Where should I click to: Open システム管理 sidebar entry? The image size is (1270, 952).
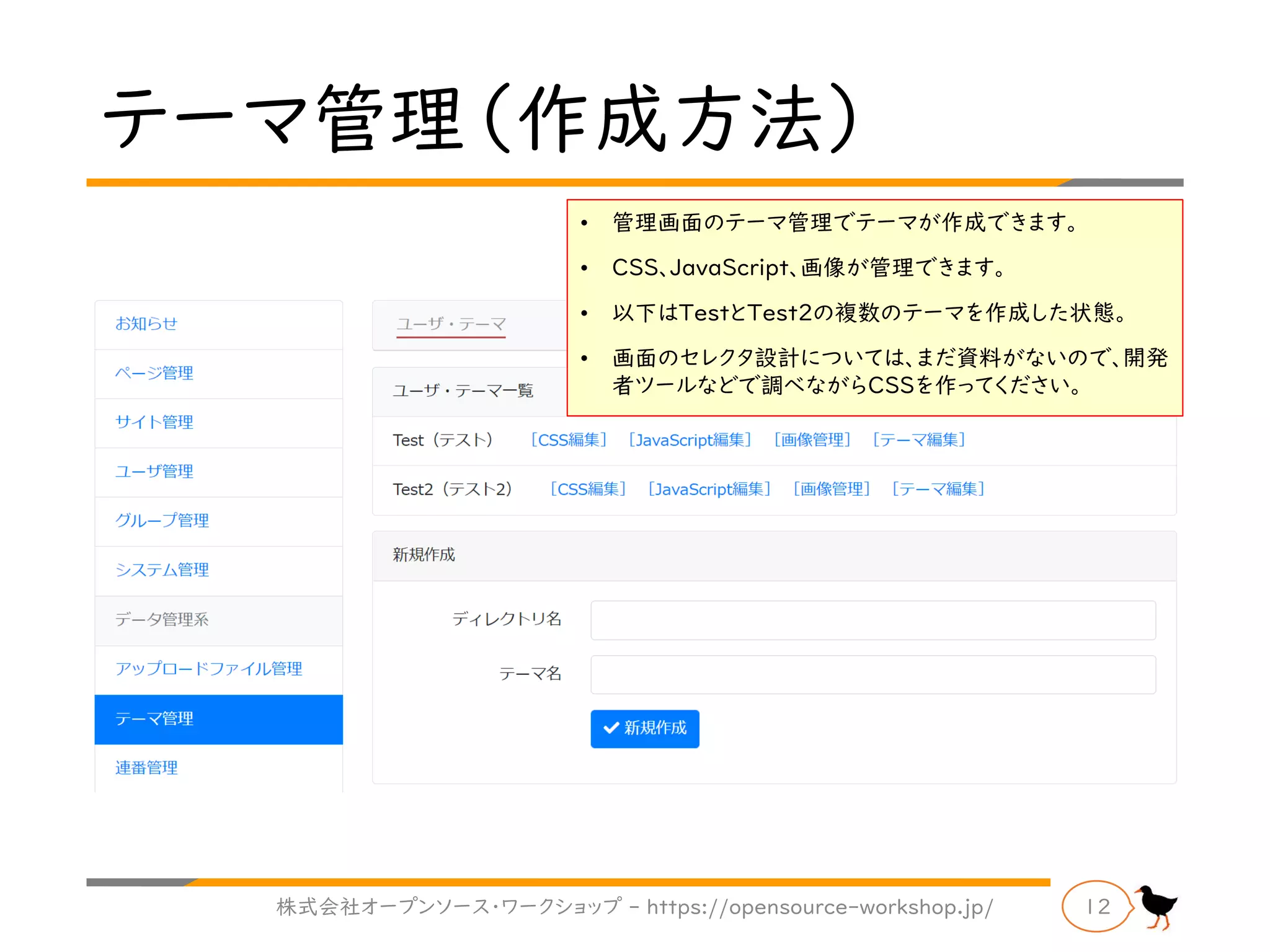click(218, 571)
